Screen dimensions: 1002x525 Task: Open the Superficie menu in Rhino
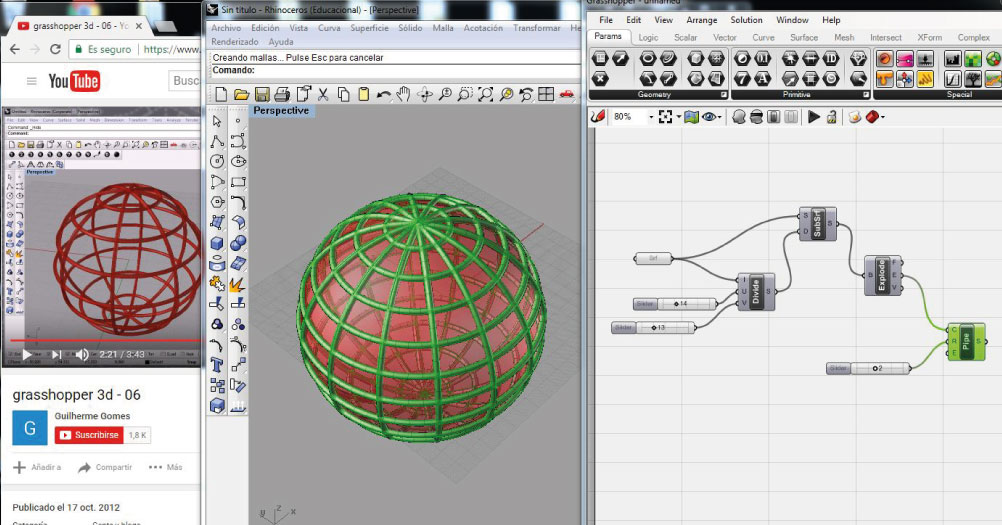[369, 28]
